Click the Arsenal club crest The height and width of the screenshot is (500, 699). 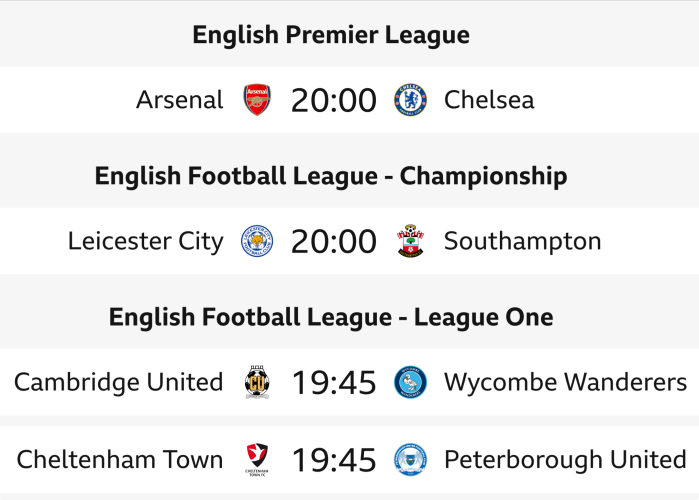coord(257,100)
